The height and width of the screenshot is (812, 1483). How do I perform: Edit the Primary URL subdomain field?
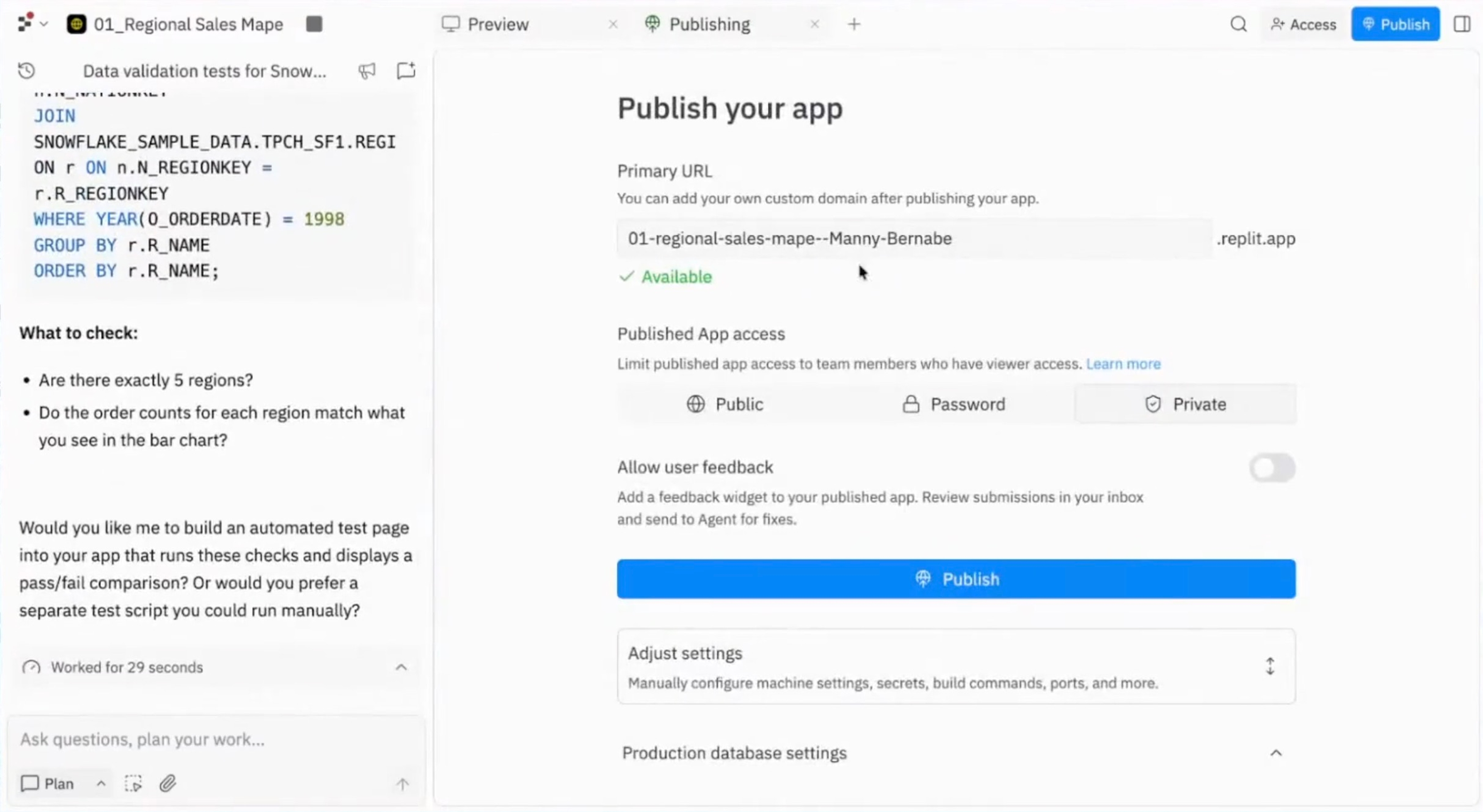(914, 238)
